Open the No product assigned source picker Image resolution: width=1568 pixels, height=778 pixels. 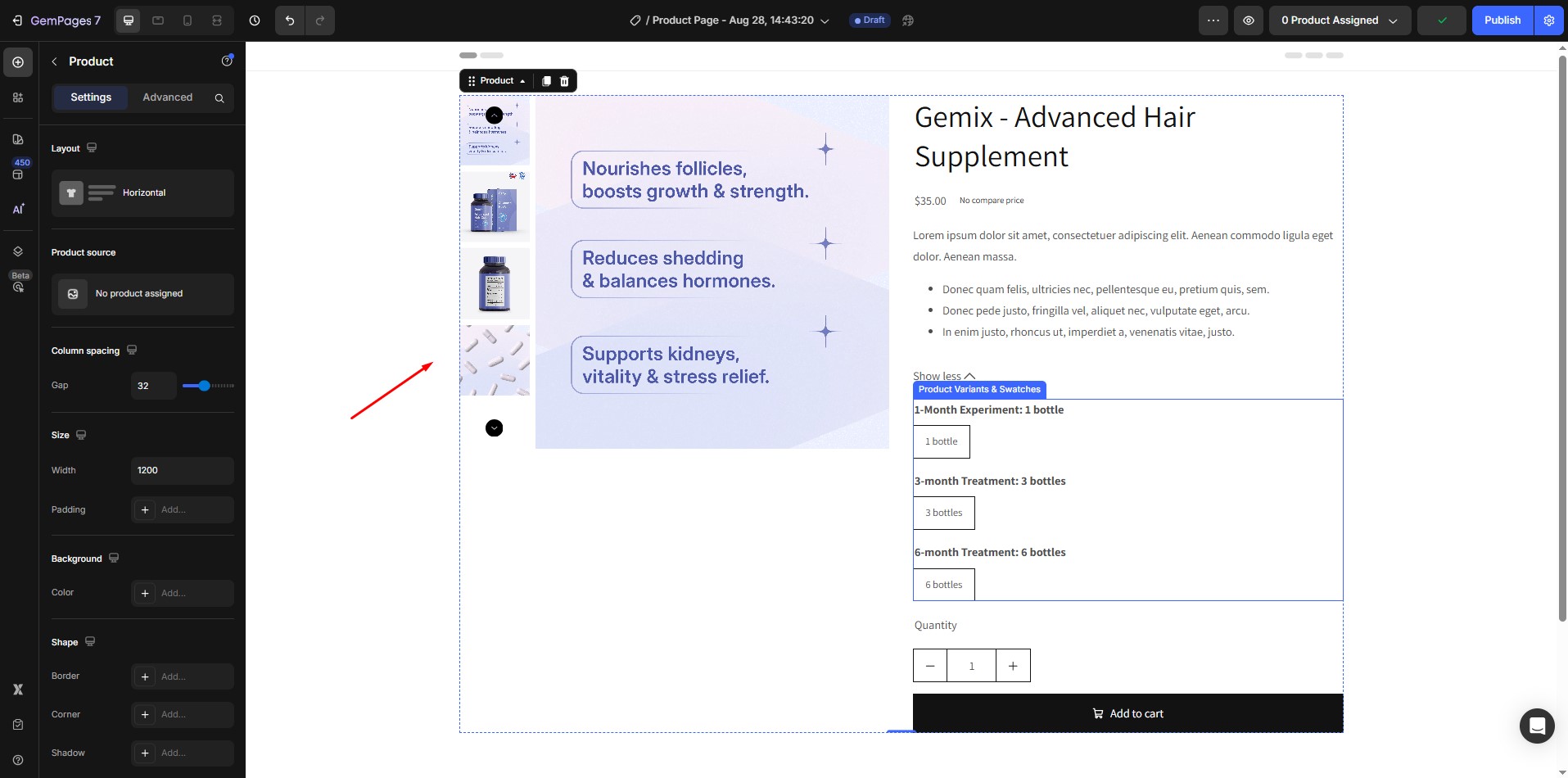pos(142,294)
